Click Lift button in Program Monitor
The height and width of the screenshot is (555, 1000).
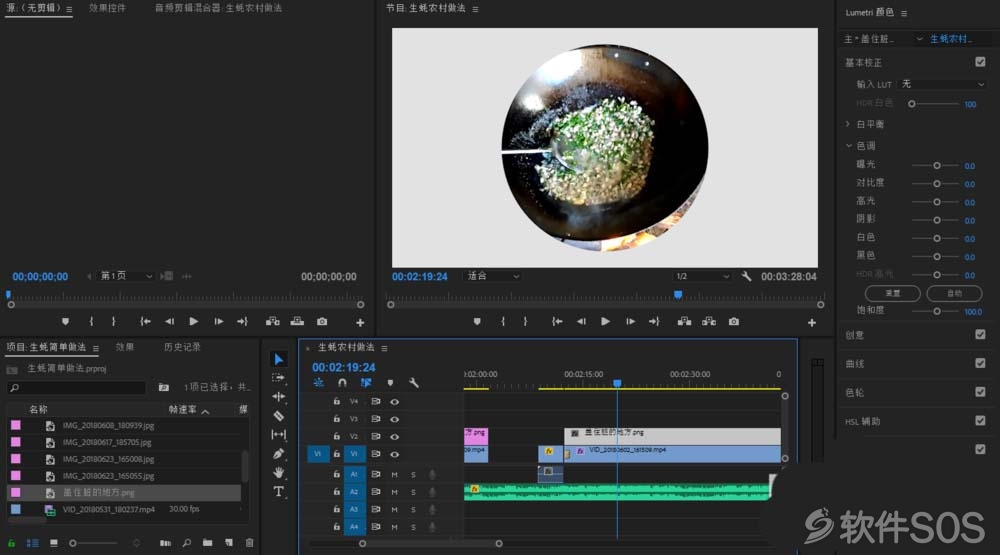point(684,322)
